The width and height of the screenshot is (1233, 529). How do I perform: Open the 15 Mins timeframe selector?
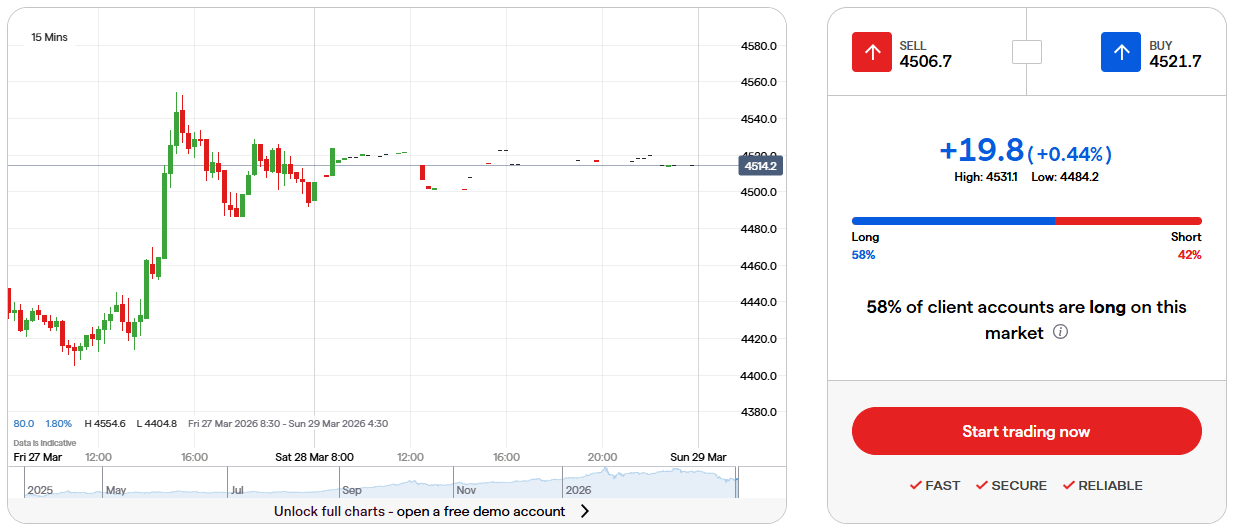[50, 37]
